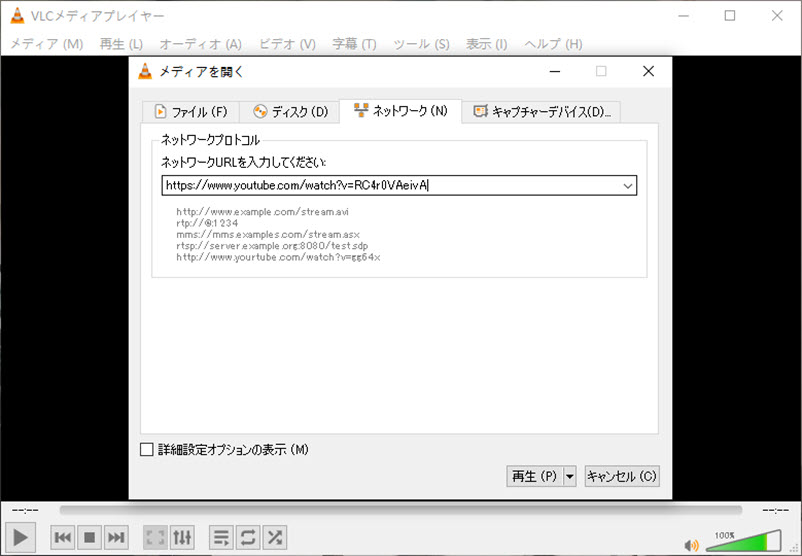This screenshot has width=802, height=556.
Task: Click the ネットワークURLを入力してください label
Action: coord(243,162)
